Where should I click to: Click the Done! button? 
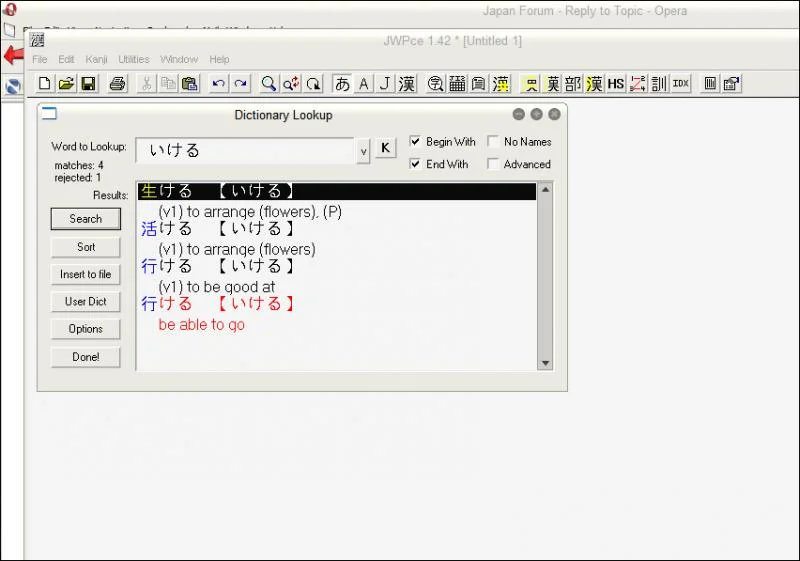tap(86, 357)
